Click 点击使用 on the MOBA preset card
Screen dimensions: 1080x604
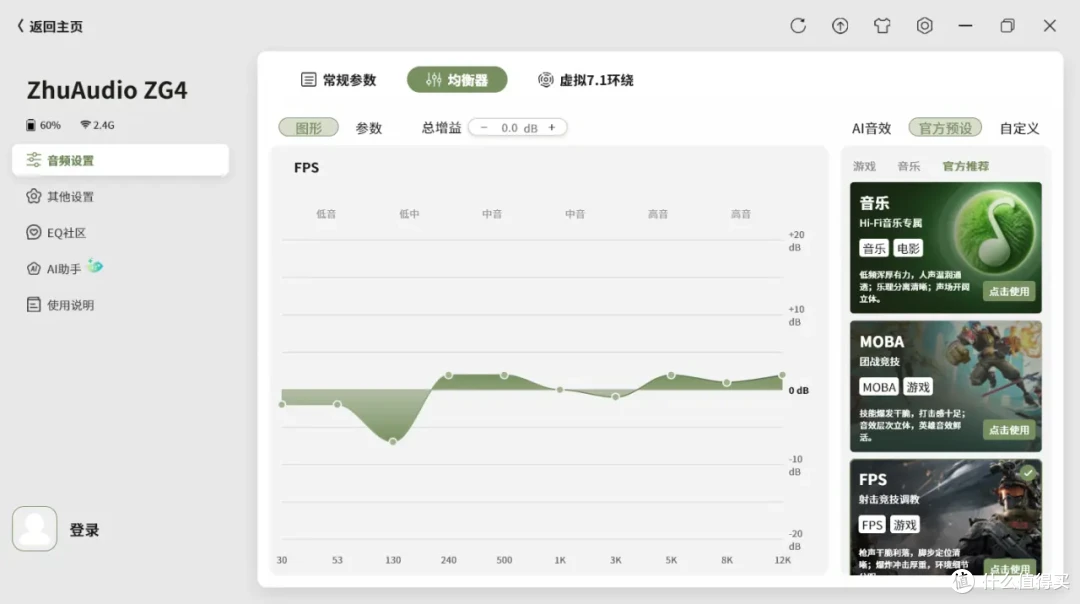(x=1009, y=430)
